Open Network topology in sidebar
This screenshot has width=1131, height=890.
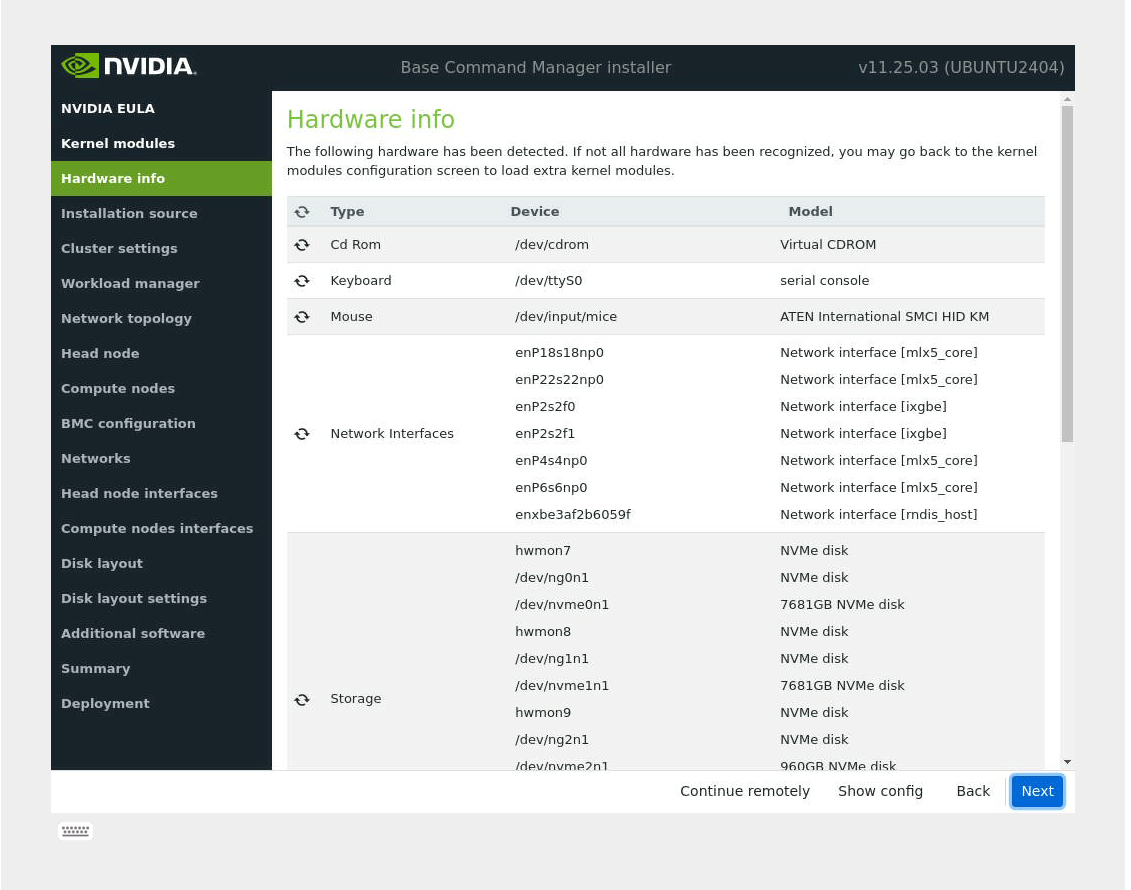click(x=126, y=318)
